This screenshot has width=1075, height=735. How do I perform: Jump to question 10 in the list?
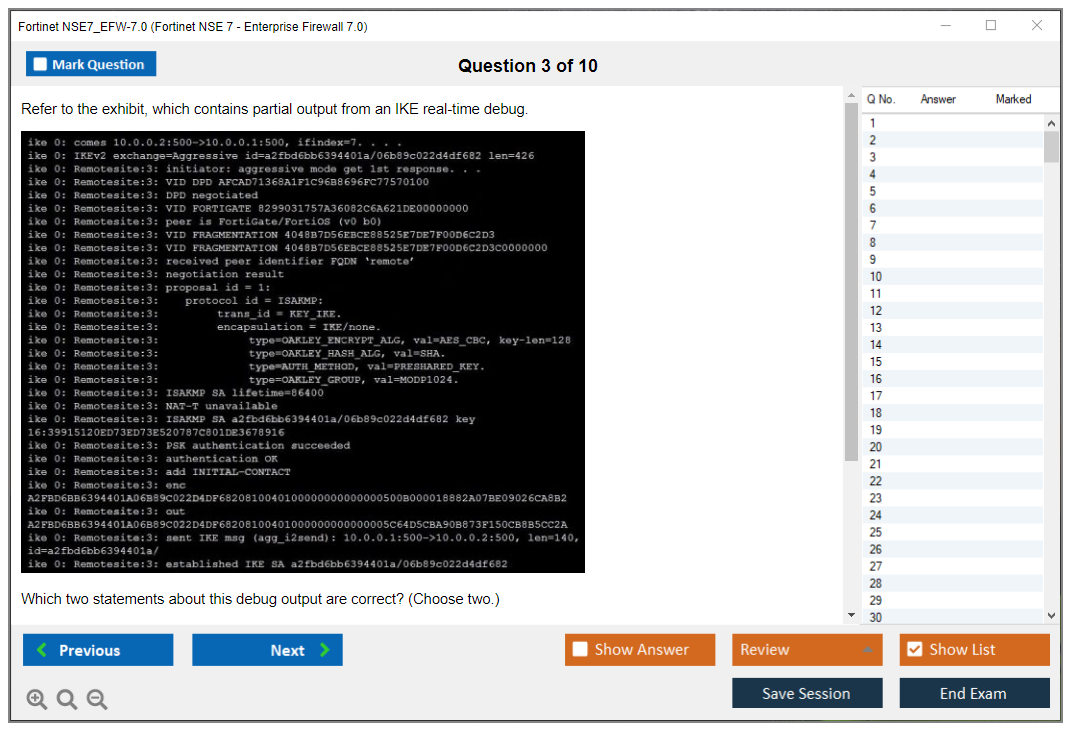(876, 276)
